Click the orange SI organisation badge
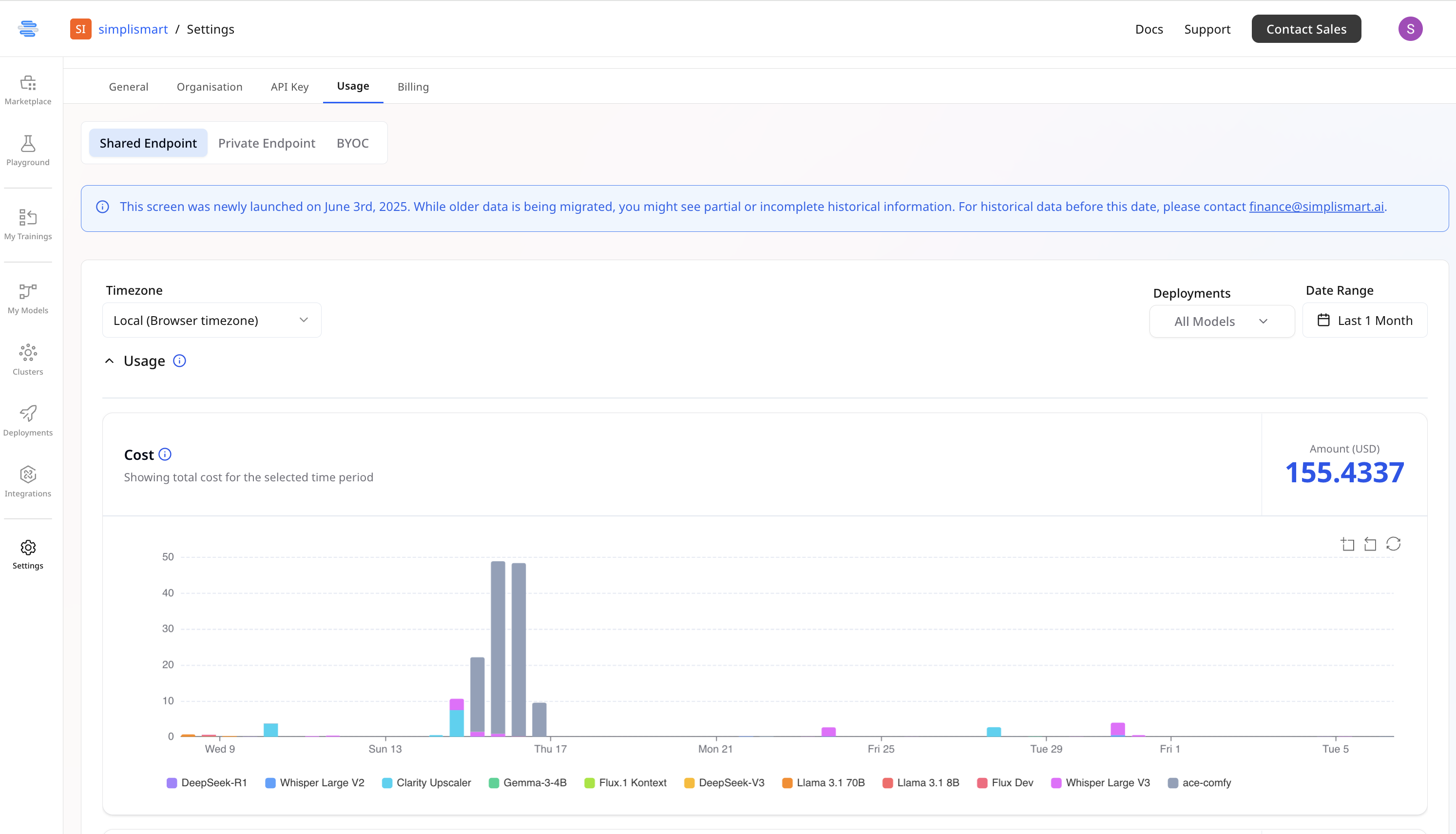The width and height of the screenshot is (1456, 834). tap(81, 29)
